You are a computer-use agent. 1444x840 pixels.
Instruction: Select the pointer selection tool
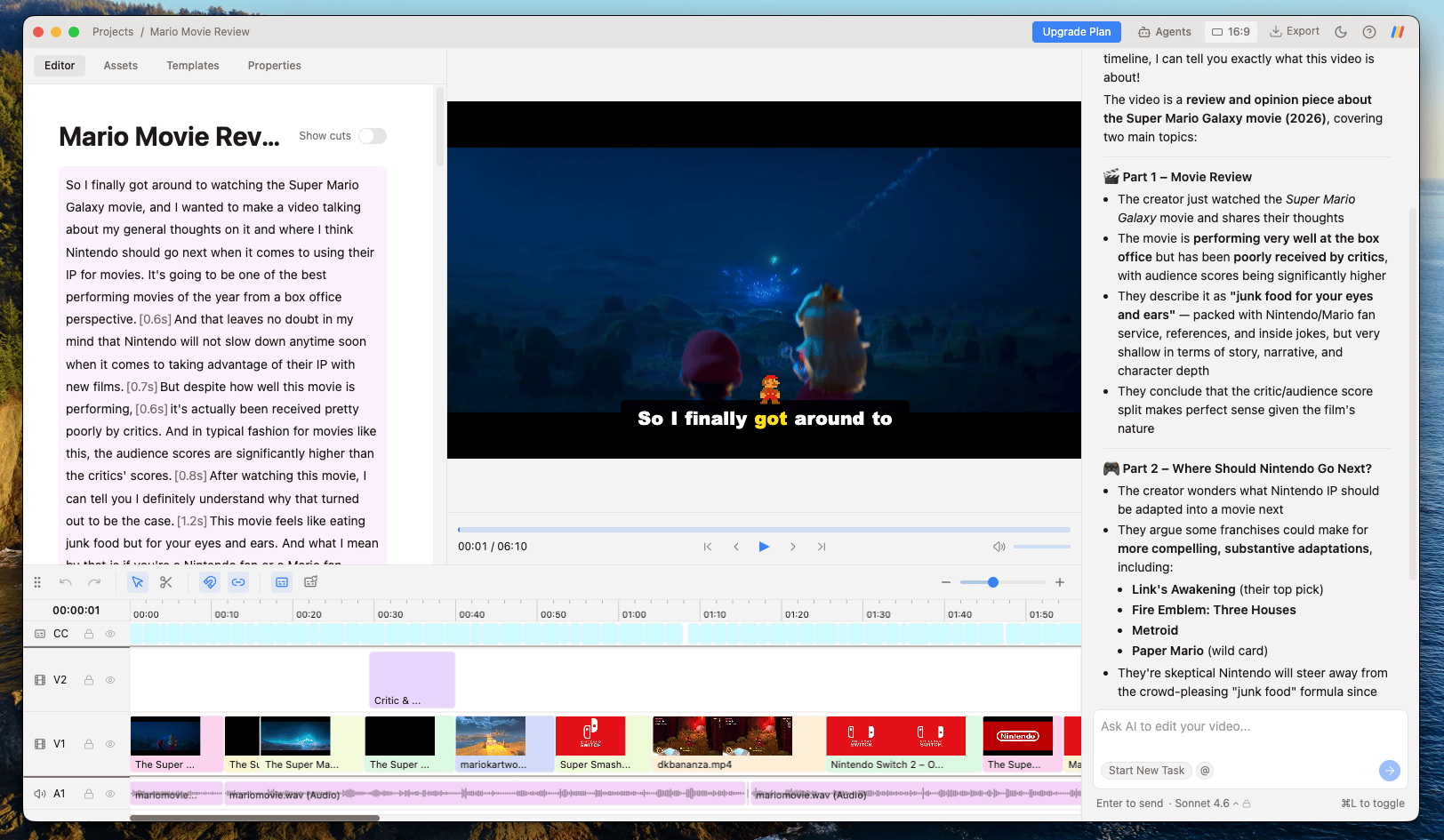[x=137, y=582]
